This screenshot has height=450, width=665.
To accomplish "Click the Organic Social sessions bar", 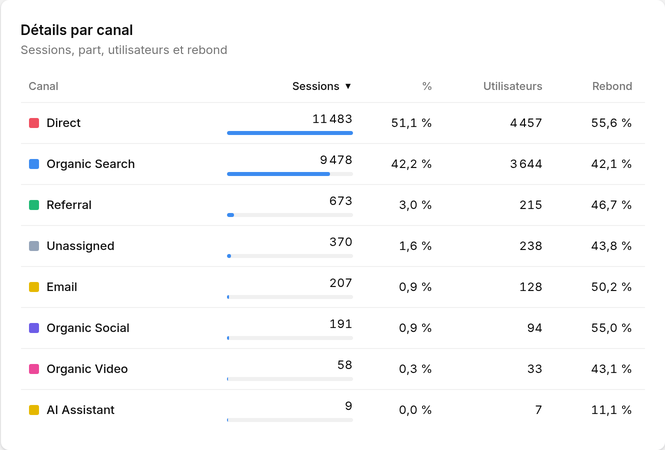I will pos(290,338).
